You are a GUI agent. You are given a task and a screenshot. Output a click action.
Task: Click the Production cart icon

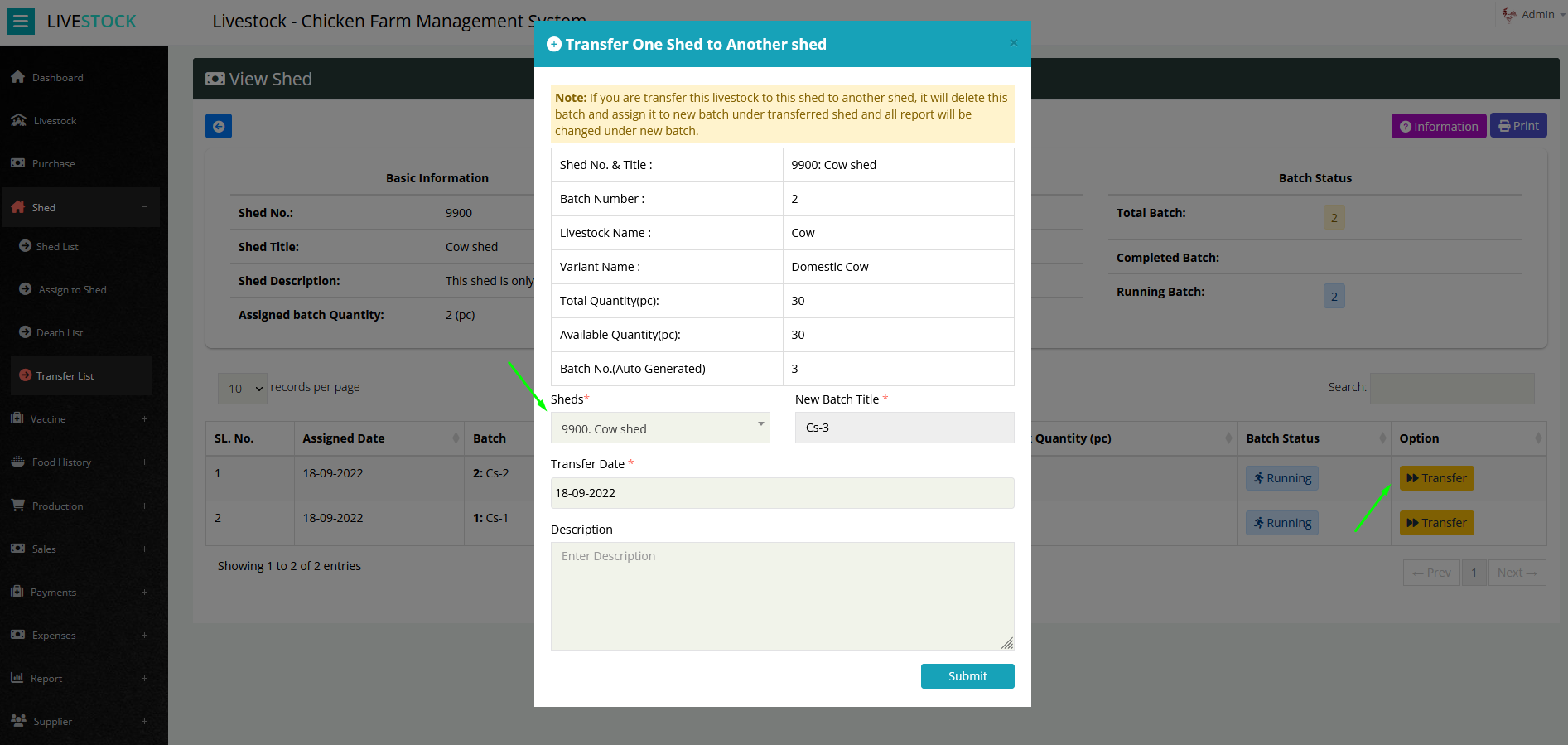(x=17, y=506)
